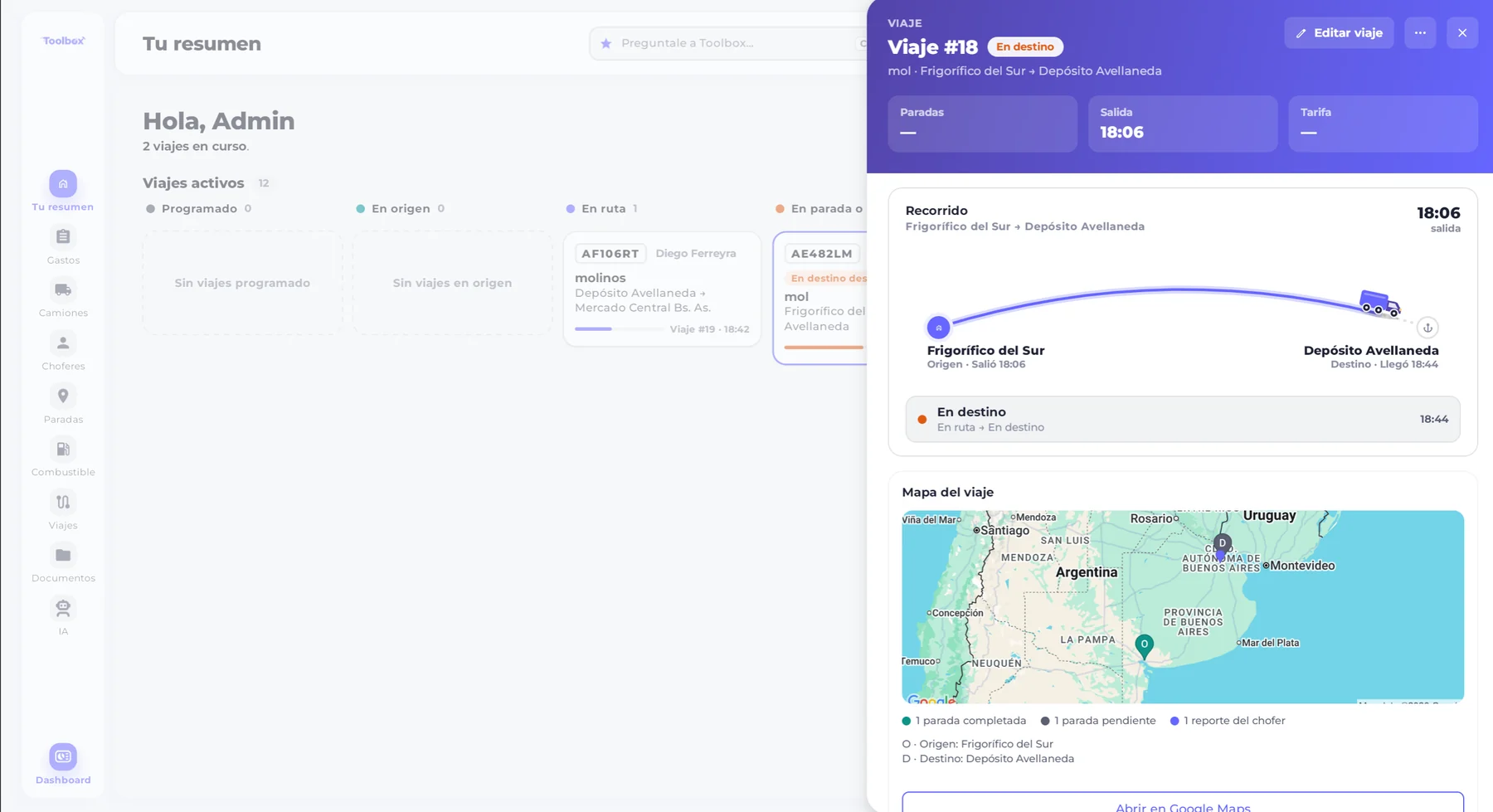Open Dashboard icon at sidebar bottom
This screenshot has width=1493, height=812.
coord(63,756)
